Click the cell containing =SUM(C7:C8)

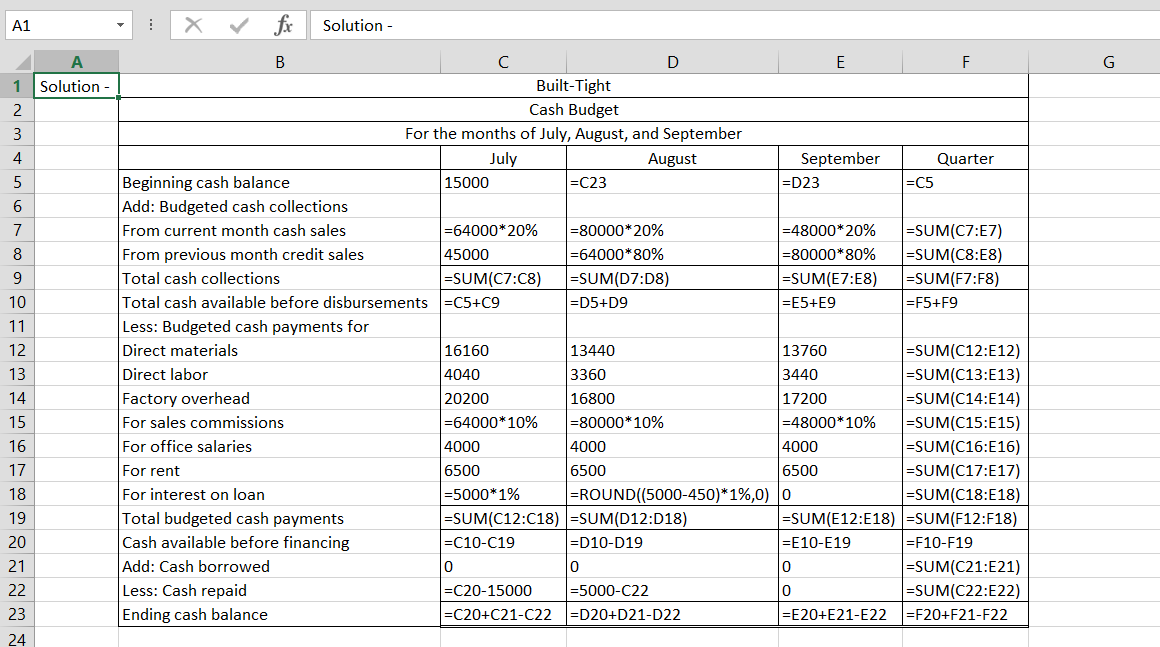tap(503, 278)
